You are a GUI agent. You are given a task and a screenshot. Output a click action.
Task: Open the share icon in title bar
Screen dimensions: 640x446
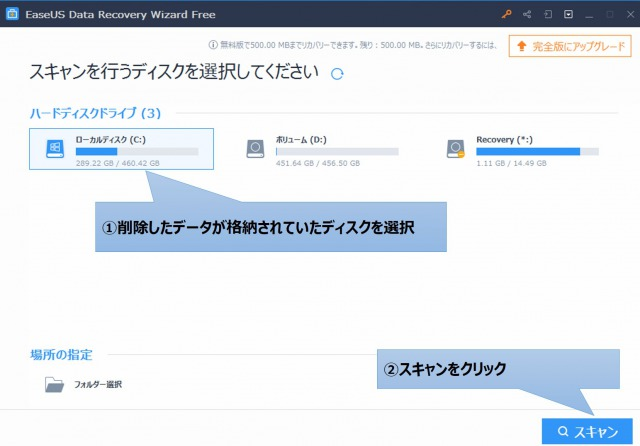(527, 14)
